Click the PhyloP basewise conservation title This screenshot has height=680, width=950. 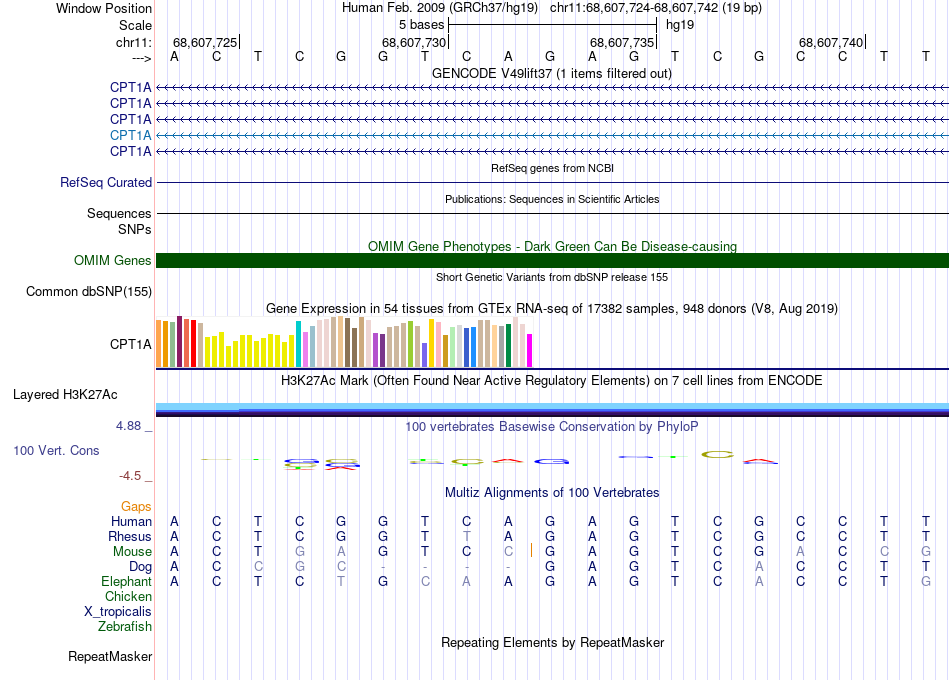pos(552,427)
